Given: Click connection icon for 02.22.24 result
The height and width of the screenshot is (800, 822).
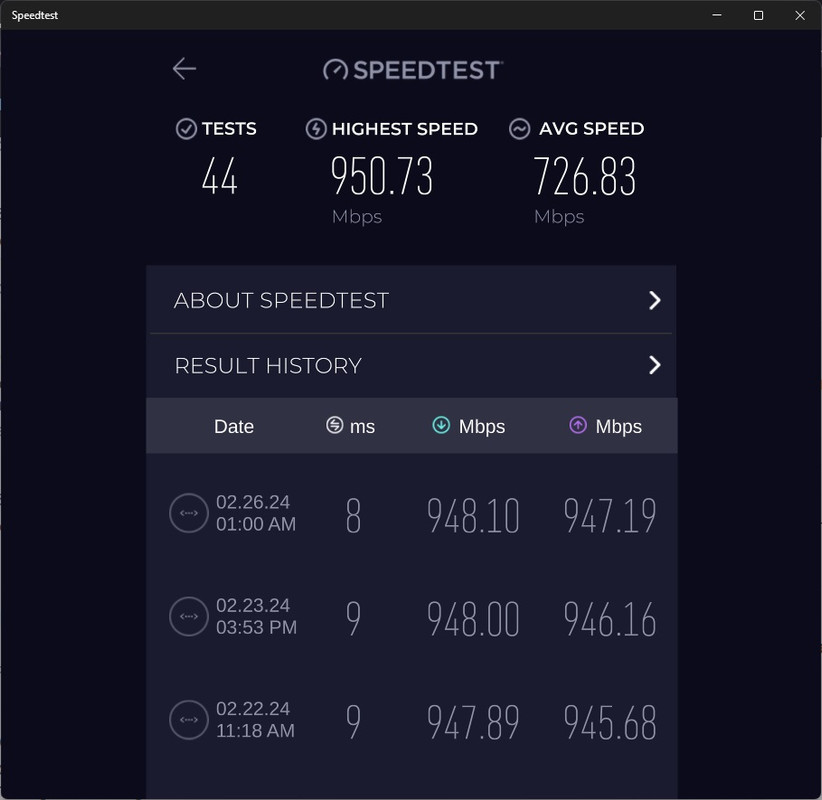Looking at the screenshot, I should (189, 719).
